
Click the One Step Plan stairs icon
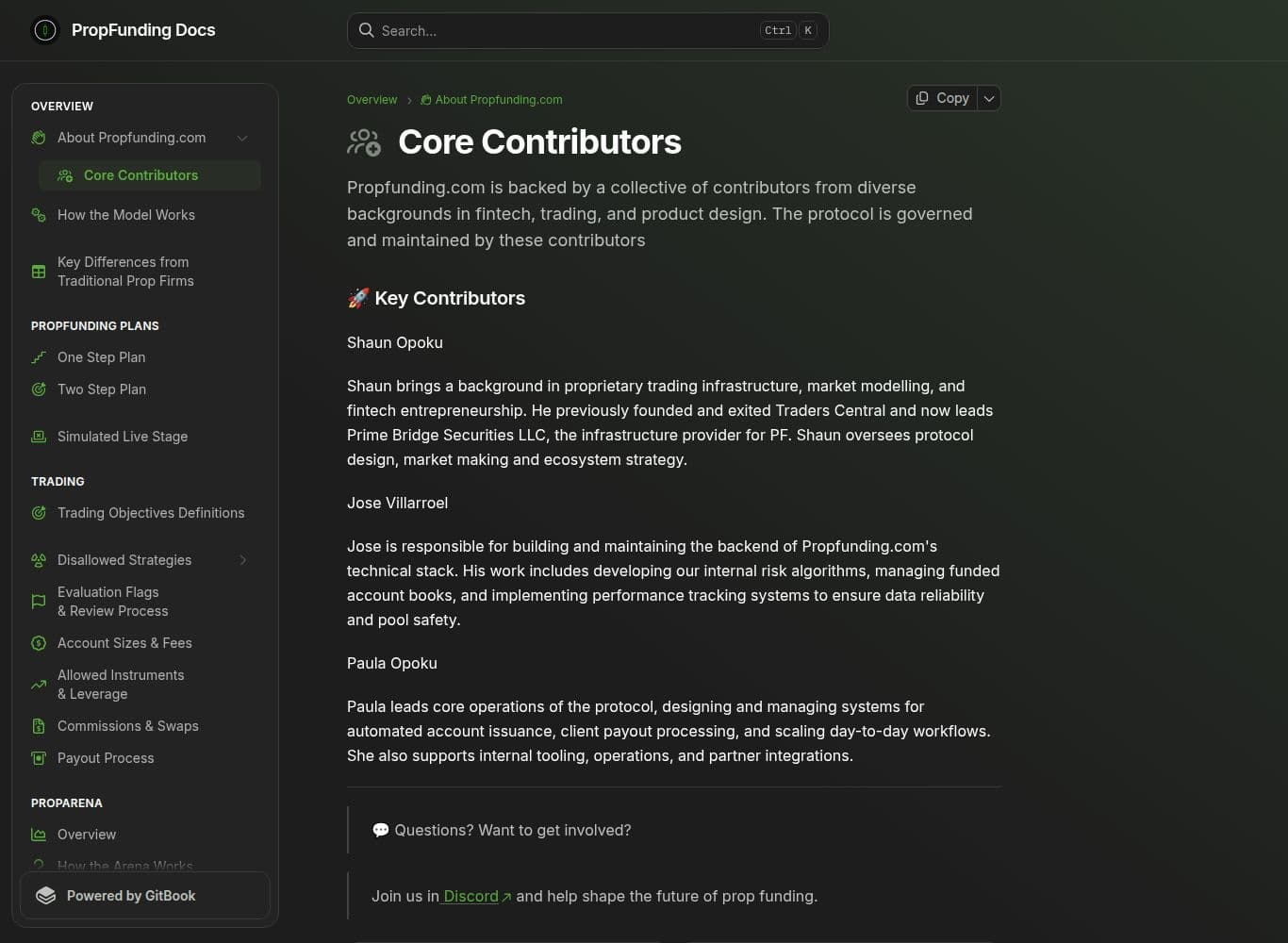point(39,357)
